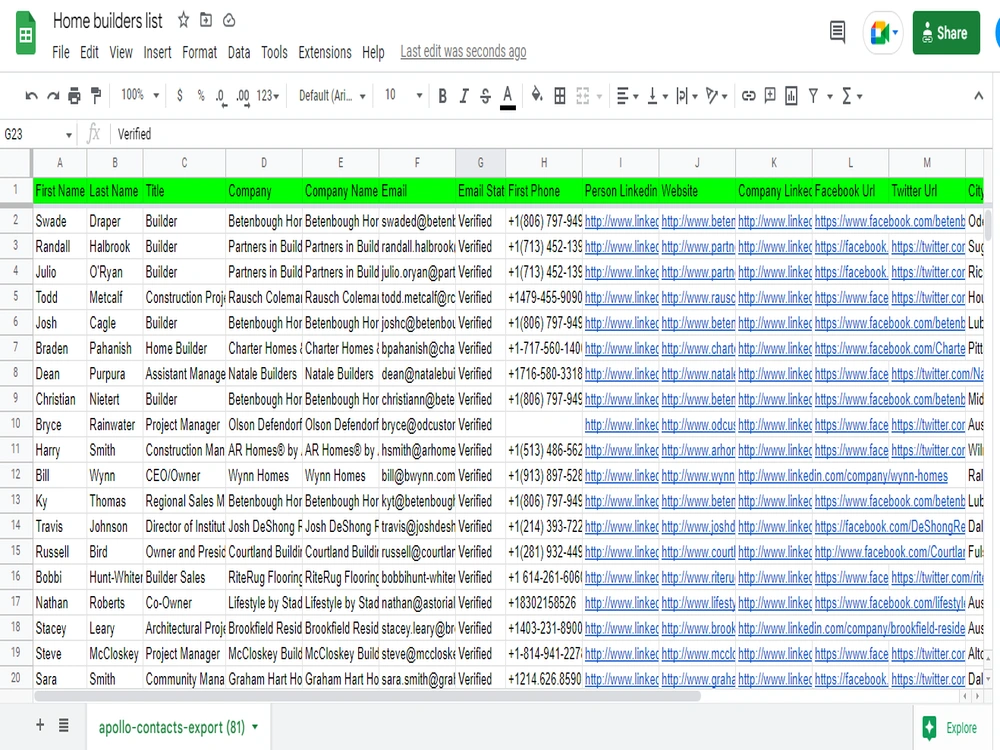
Task: Open the File menu
Action: 61,52
